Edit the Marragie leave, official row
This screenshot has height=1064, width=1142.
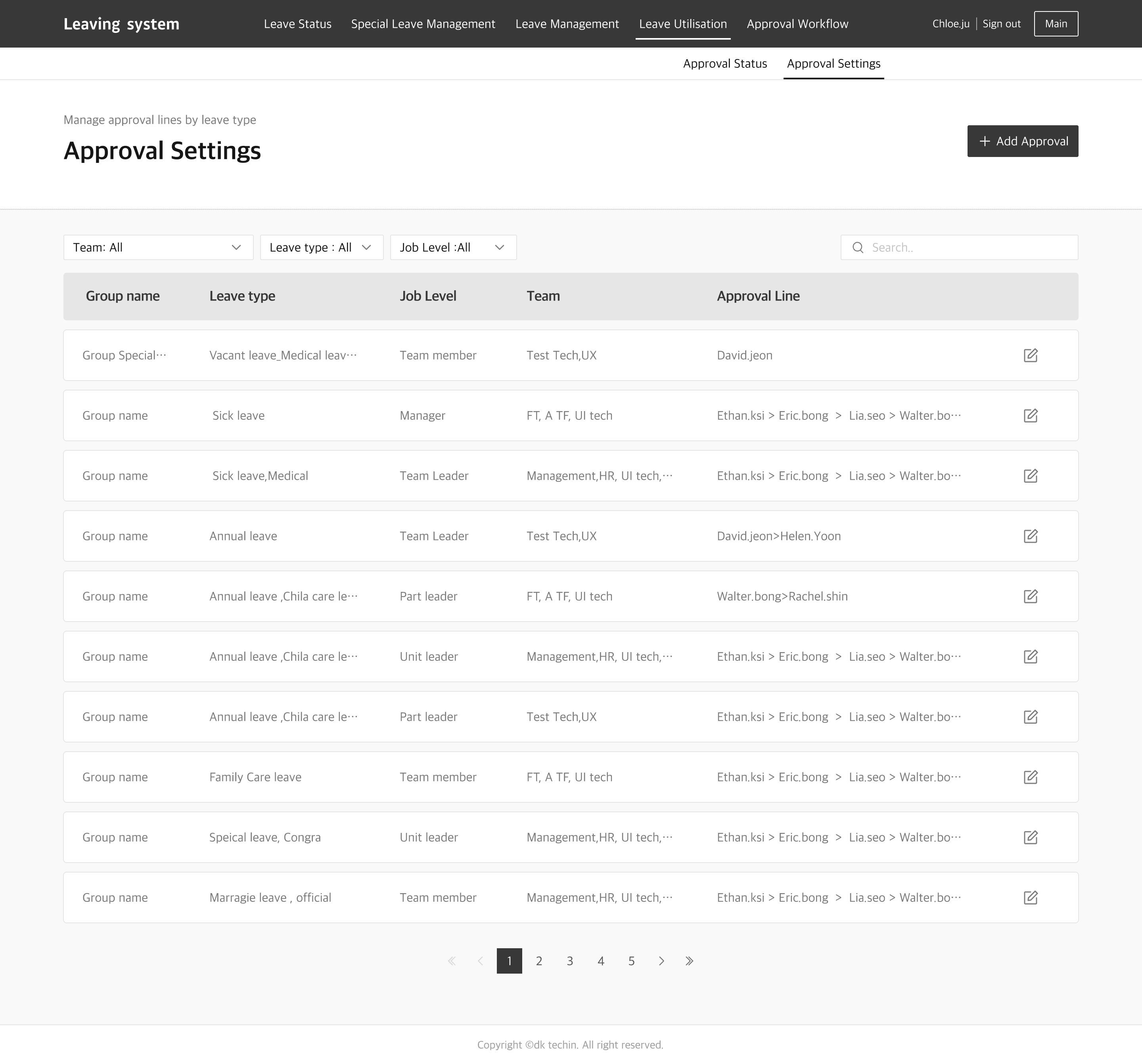tap(1030, 898)
